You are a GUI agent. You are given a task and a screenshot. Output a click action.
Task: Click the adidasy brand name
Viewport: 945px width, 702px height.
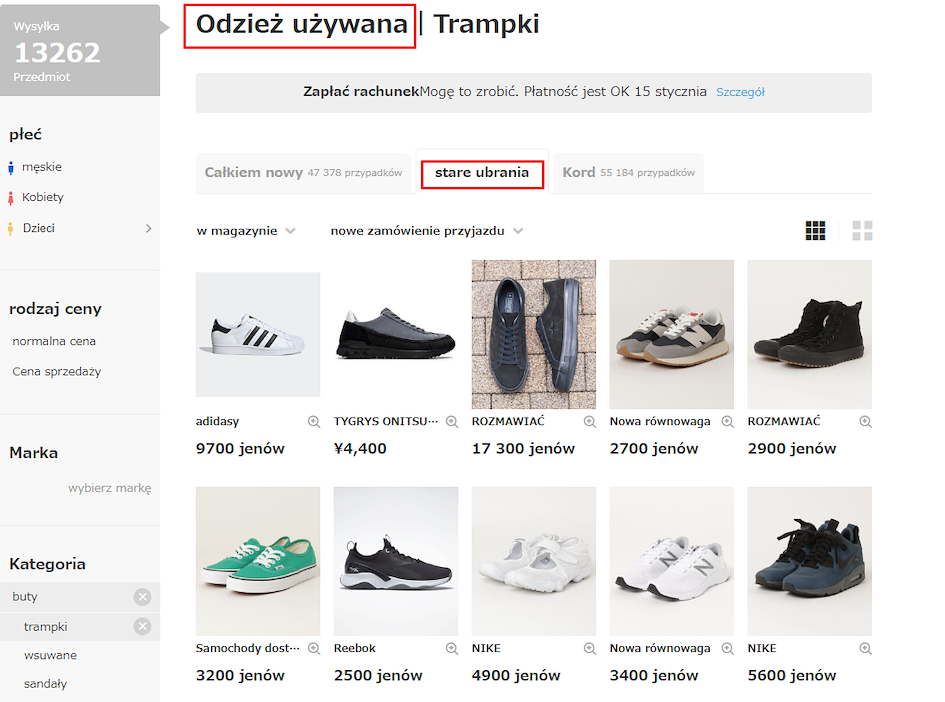pos(218,421)
